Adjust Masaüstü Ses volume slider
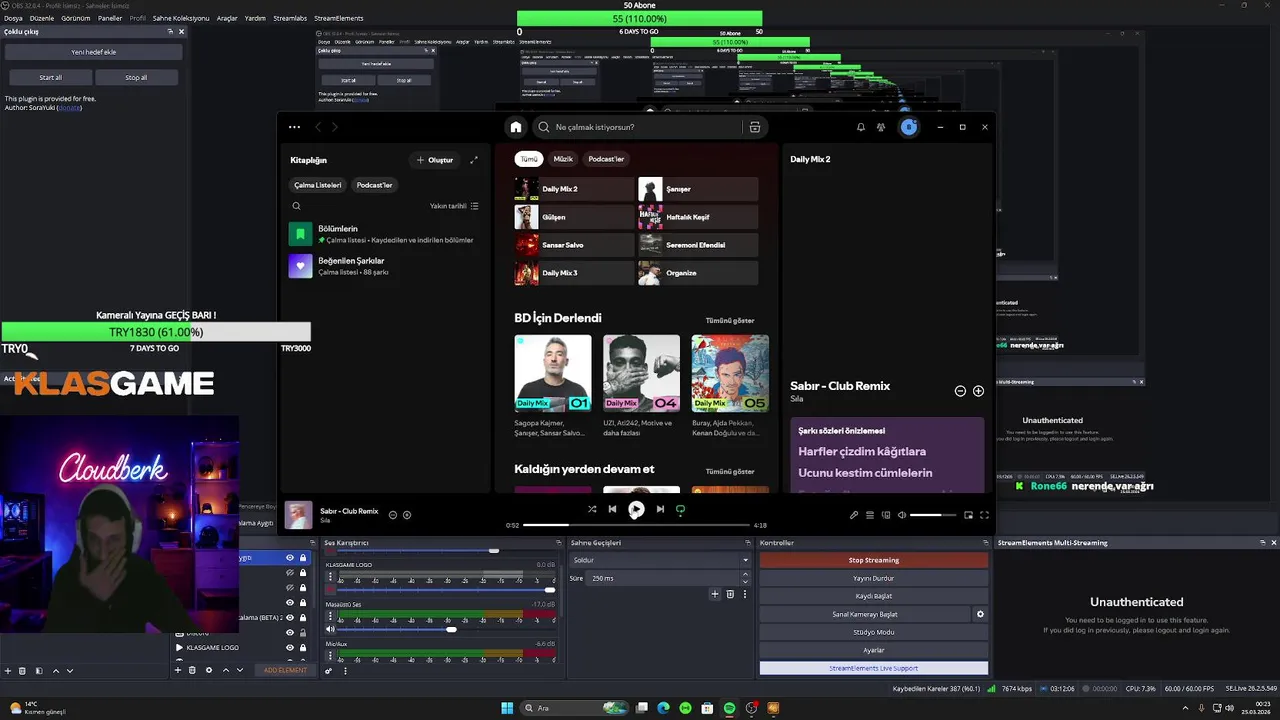 click(446, 629)
